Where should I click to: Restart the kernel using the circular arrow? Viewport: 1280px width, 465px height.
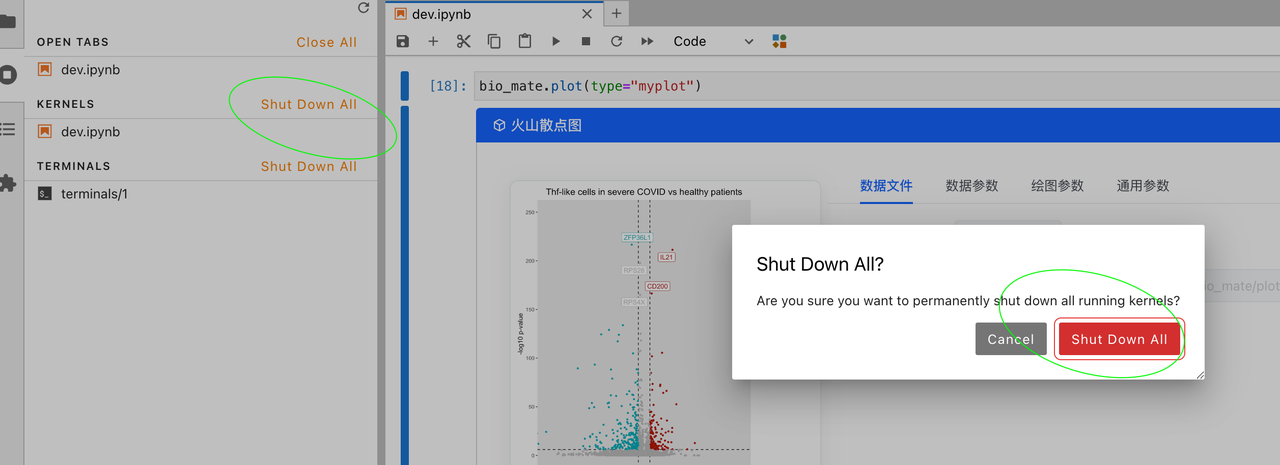(x=616, y=41)
